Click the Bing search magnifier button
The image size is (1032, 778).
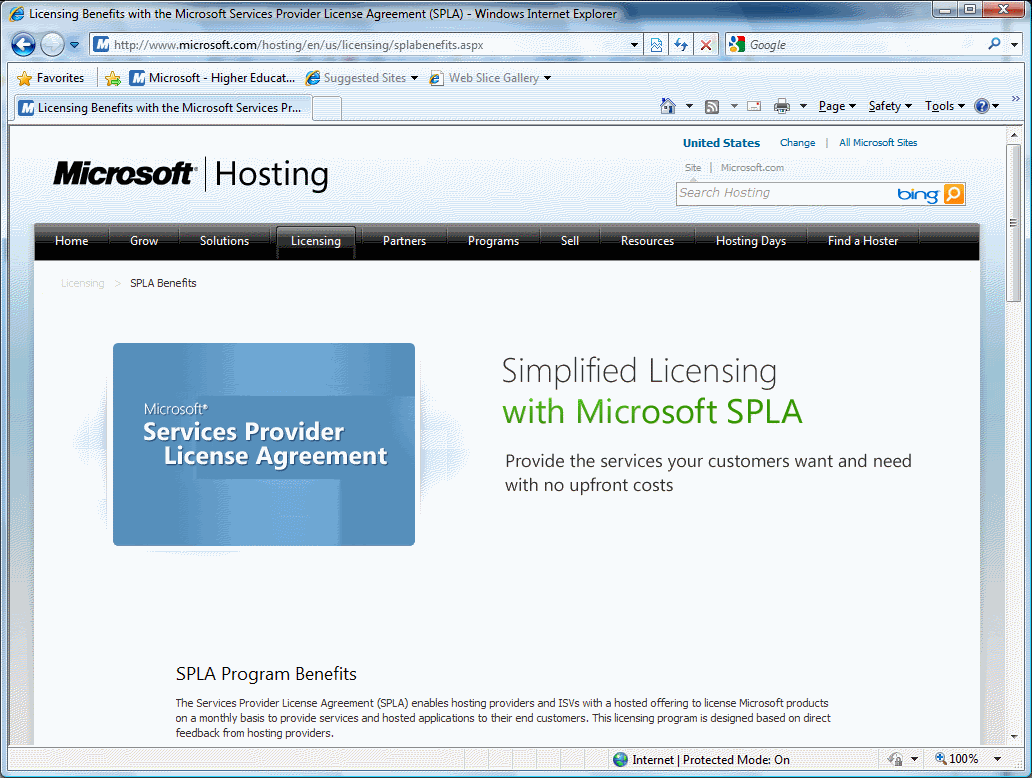point(954,194)
